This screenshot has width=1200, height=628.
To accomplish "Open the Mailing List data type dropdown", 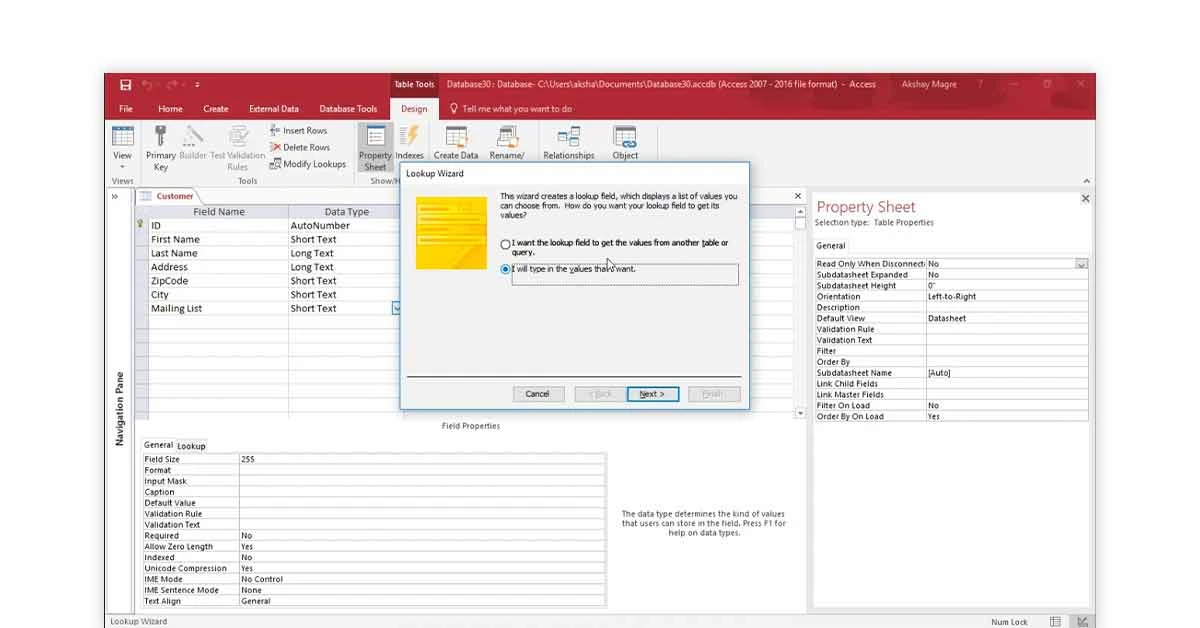I will [x=397, y=308].
